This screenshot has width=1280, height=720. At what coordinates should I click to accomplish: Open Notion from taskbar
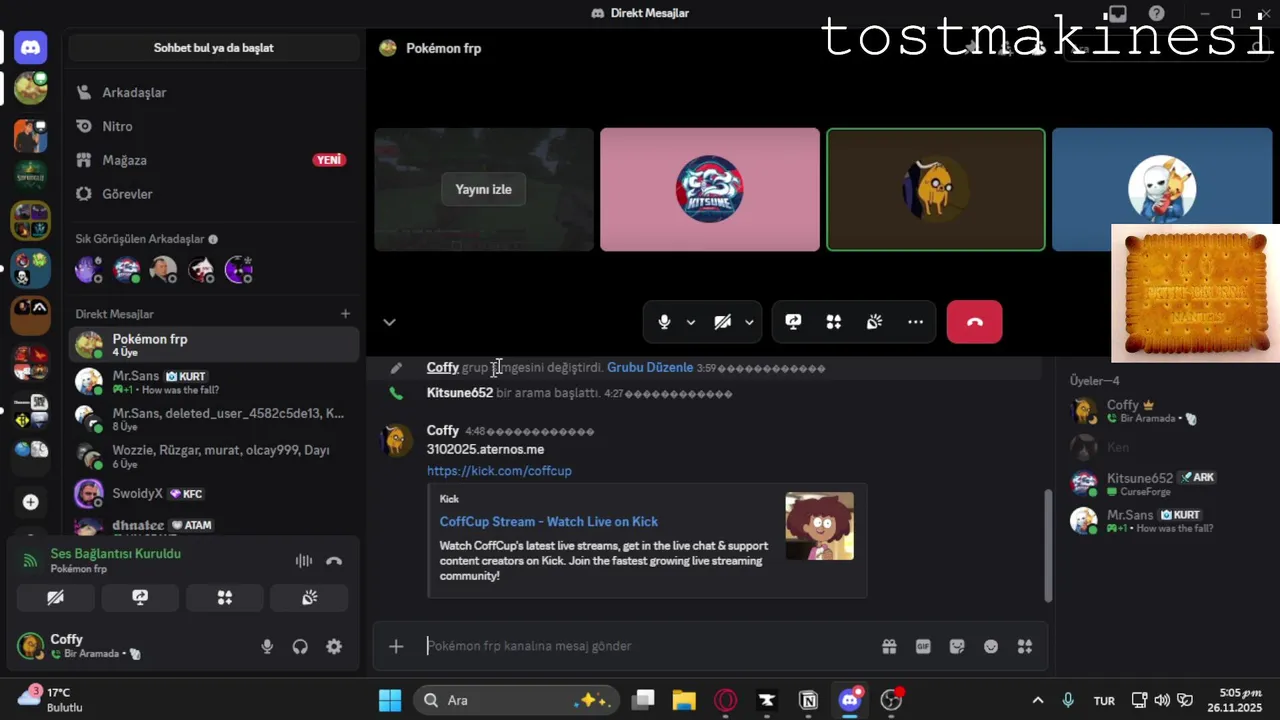tap(808, 700)
